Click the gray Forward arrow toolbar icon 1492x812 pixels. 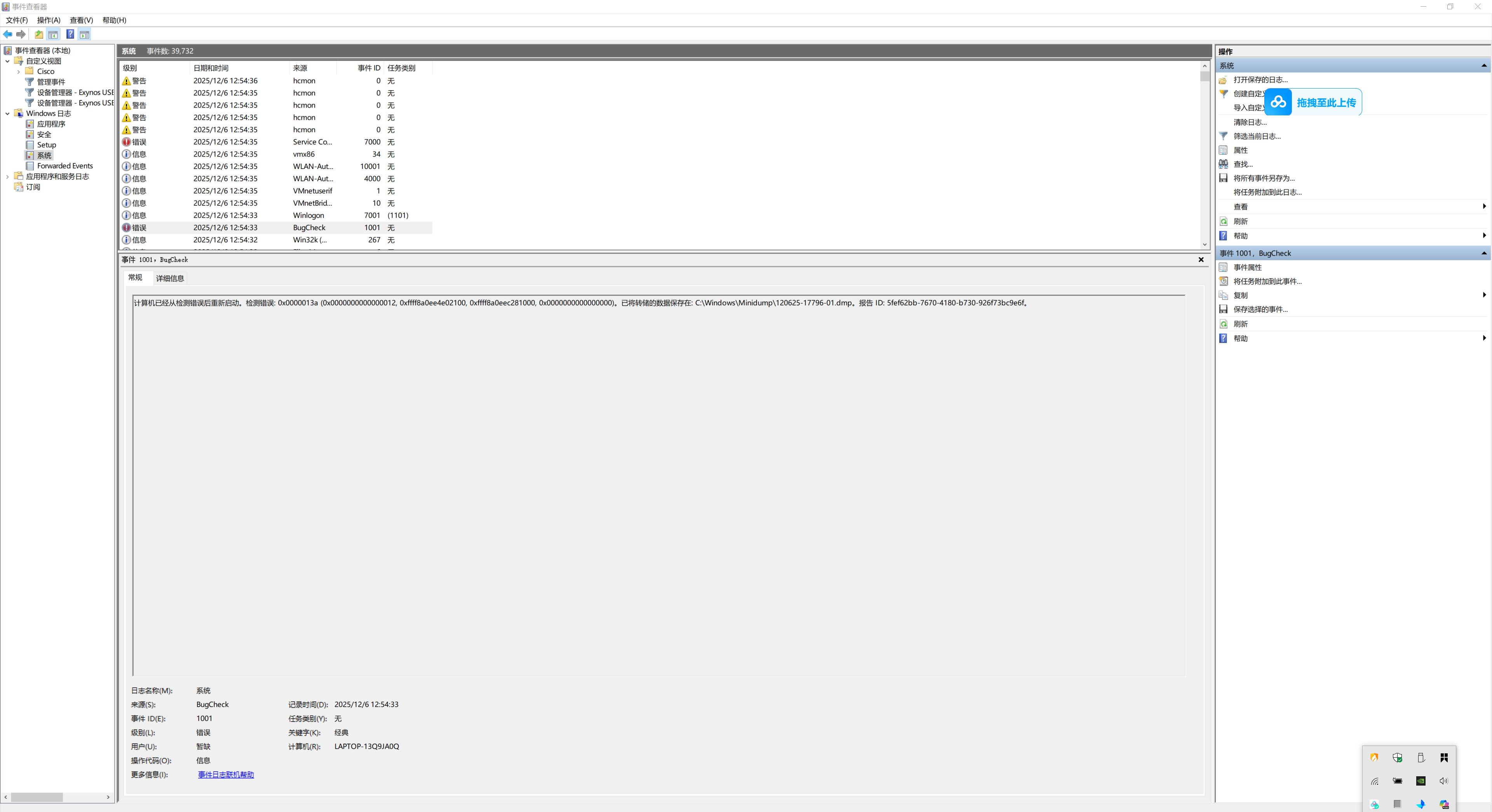click(21, 34)
